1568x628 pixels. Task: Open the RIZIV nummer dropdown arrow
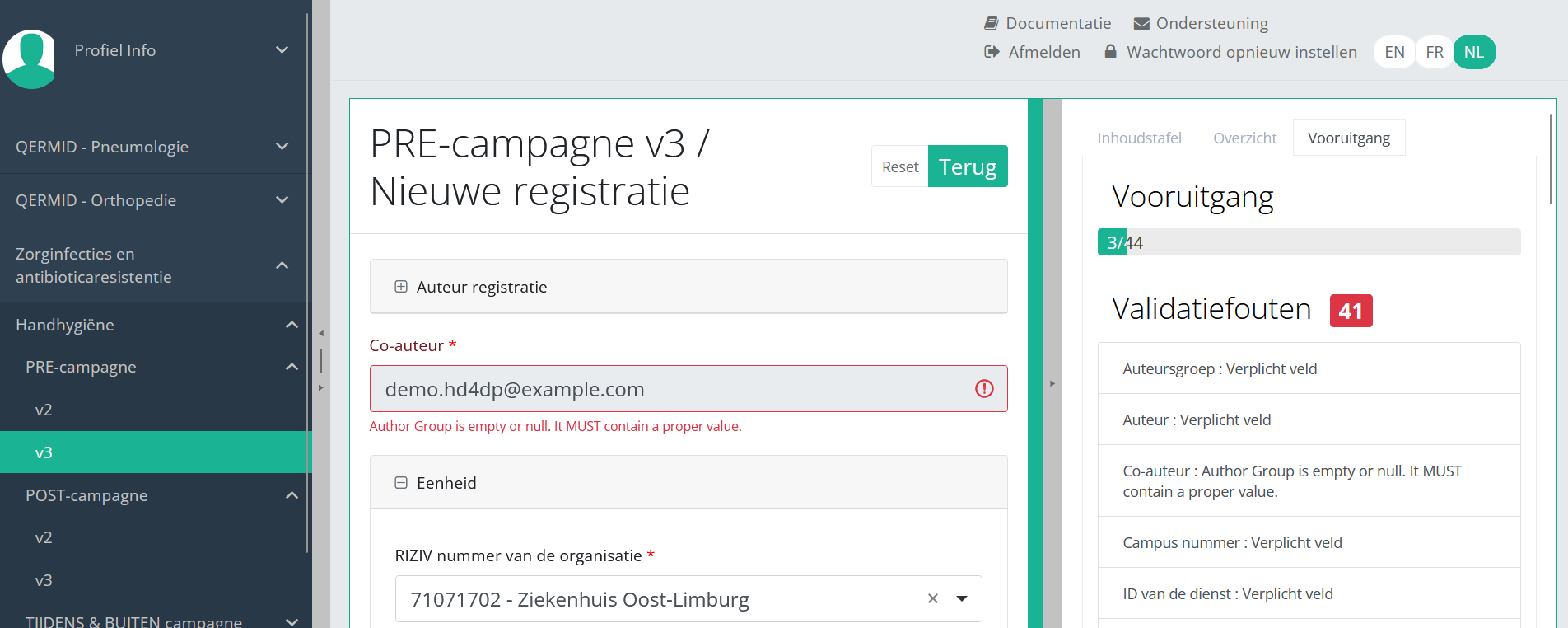(x=962, y=599)
